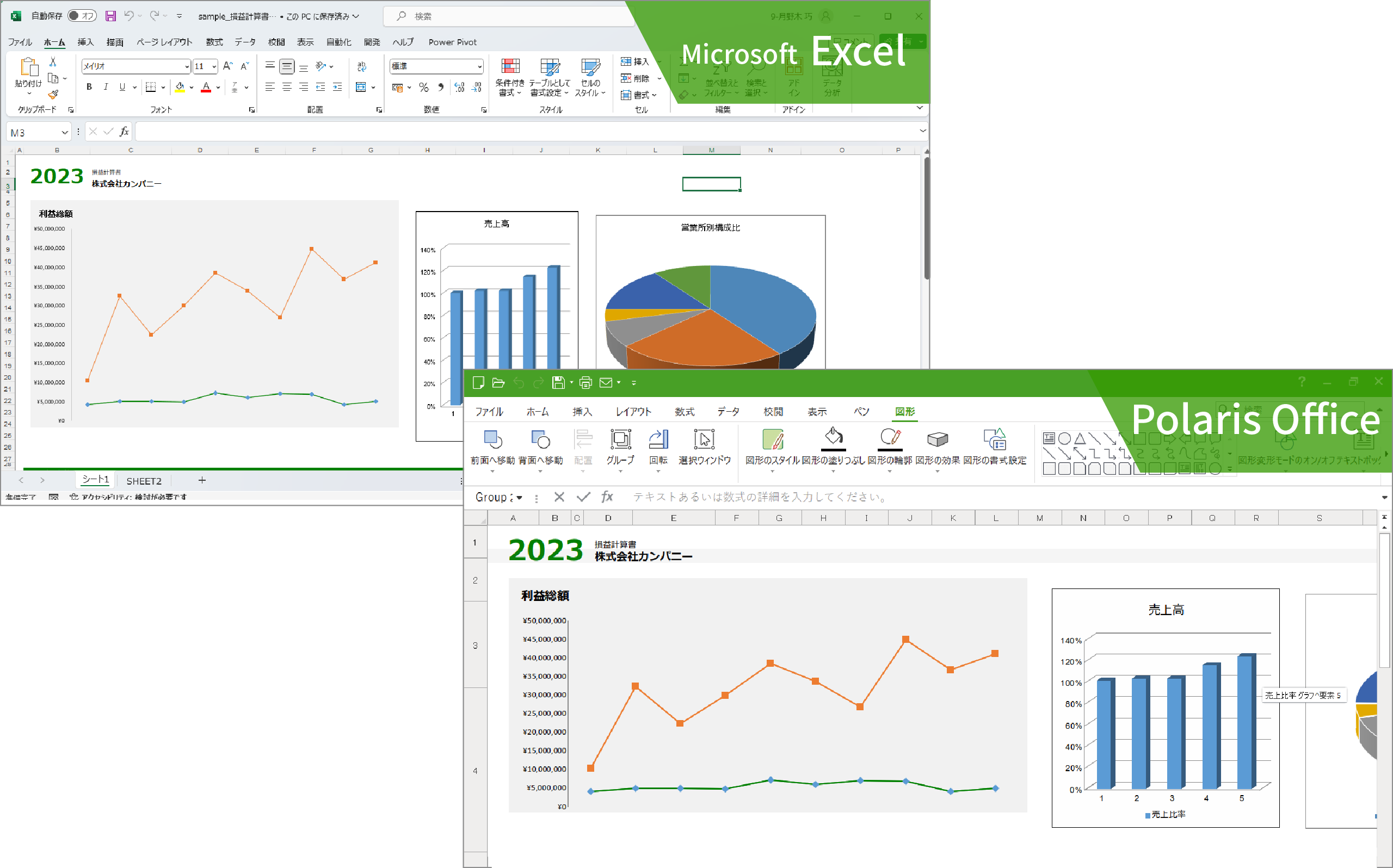Expand the number format combo box
The height and width of the screenshot is (868, 1393).
tap(479, 66)
